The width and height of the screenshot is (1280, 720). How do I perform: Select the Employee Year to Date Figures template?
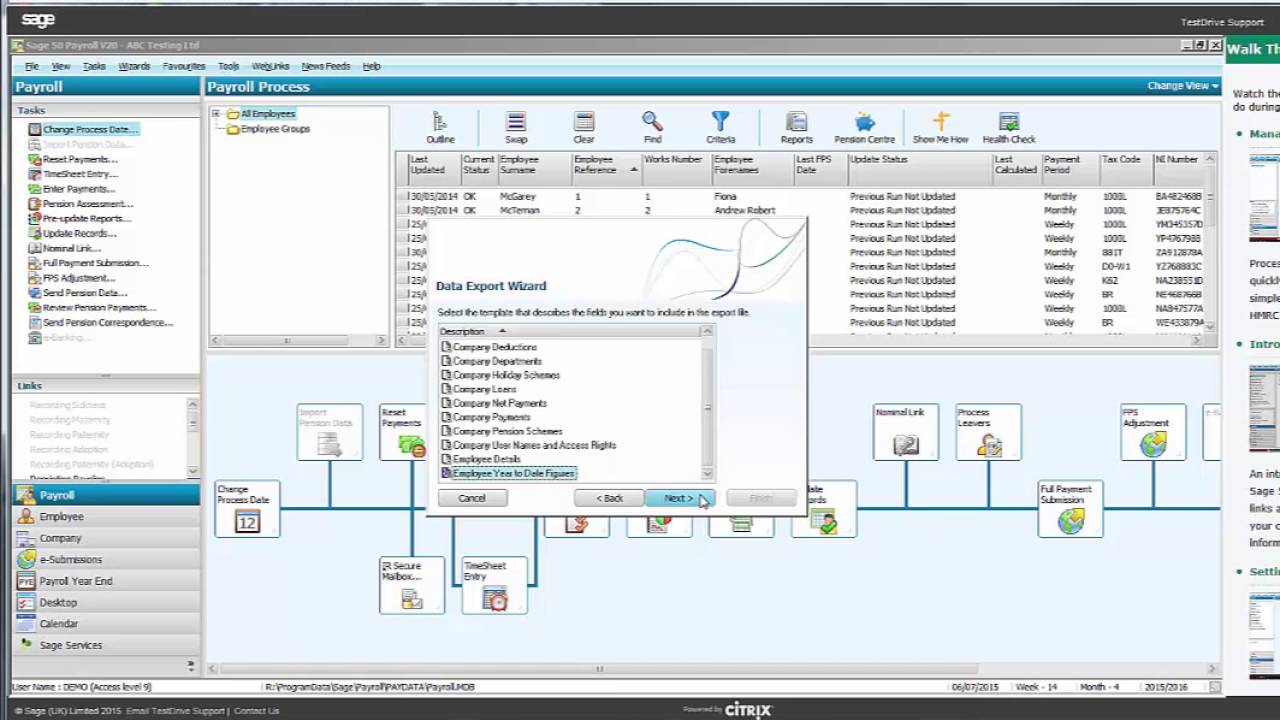(514, 473)
